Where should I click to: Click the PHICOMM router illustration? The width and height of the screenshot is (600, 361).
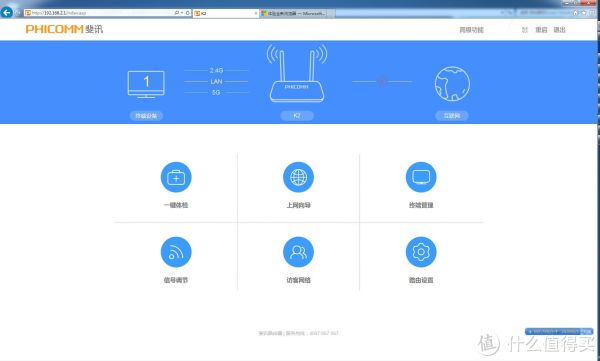tap(297, 74)
